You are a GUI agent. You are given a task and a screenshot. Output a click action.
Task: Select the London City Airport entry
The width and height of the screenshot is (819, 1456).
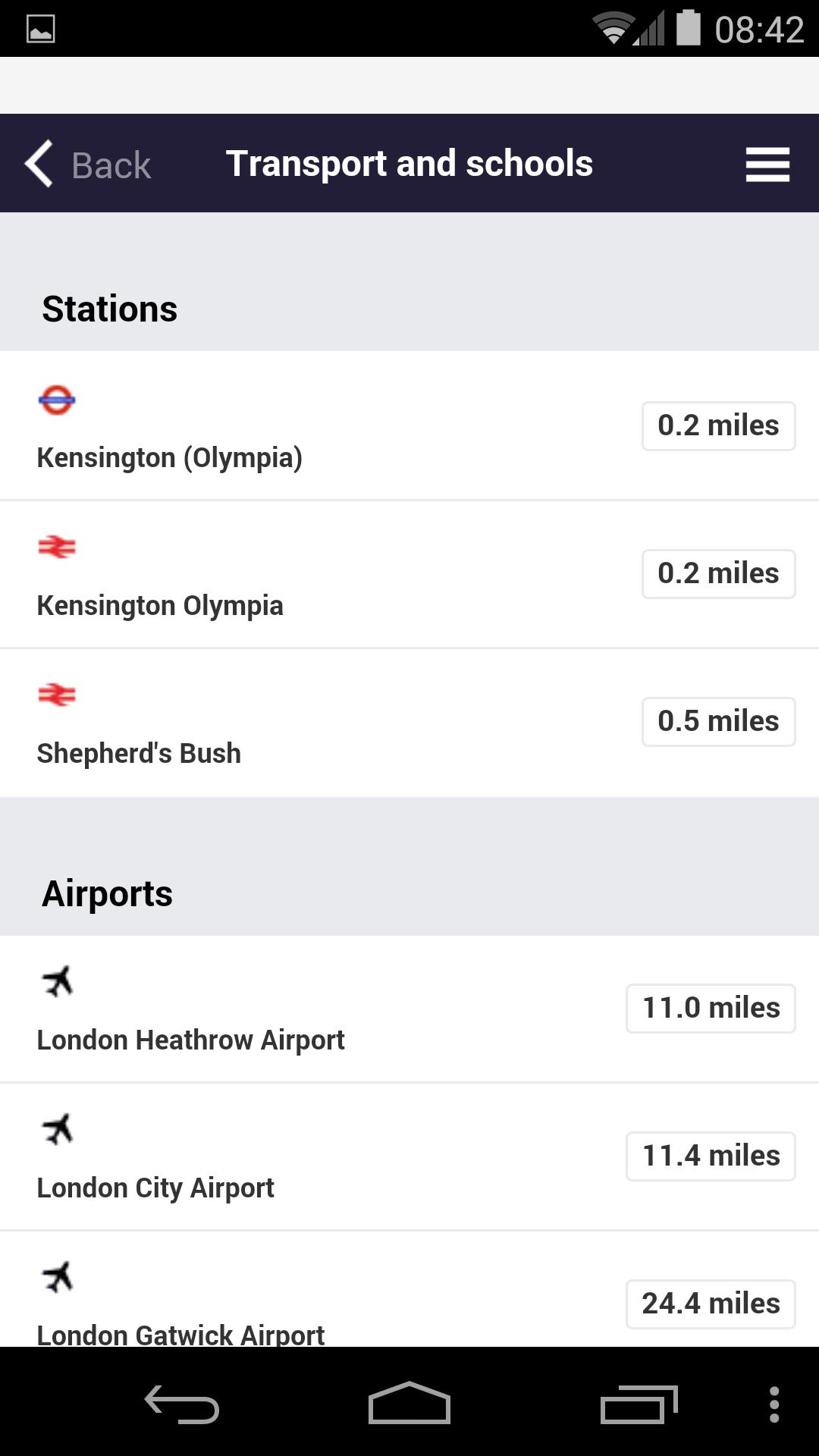click(x=155, y=1188)
